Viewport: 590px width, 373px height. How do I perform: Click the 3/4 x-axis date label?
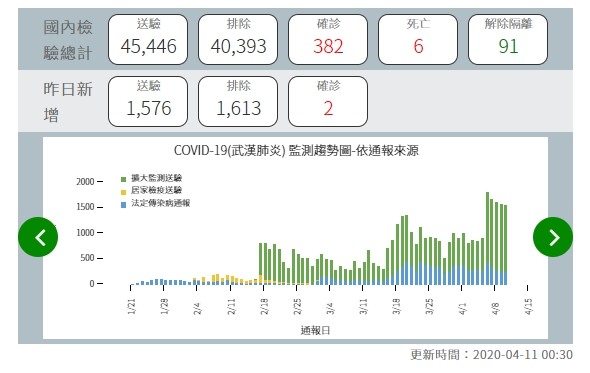[330, 308]
